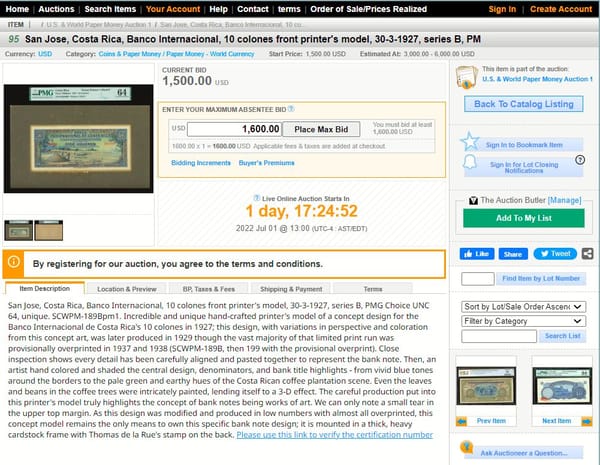This screenshot has width=600, height=465.
Task: Click the info icon in the terms banner
Action: (x=13, y=262)
